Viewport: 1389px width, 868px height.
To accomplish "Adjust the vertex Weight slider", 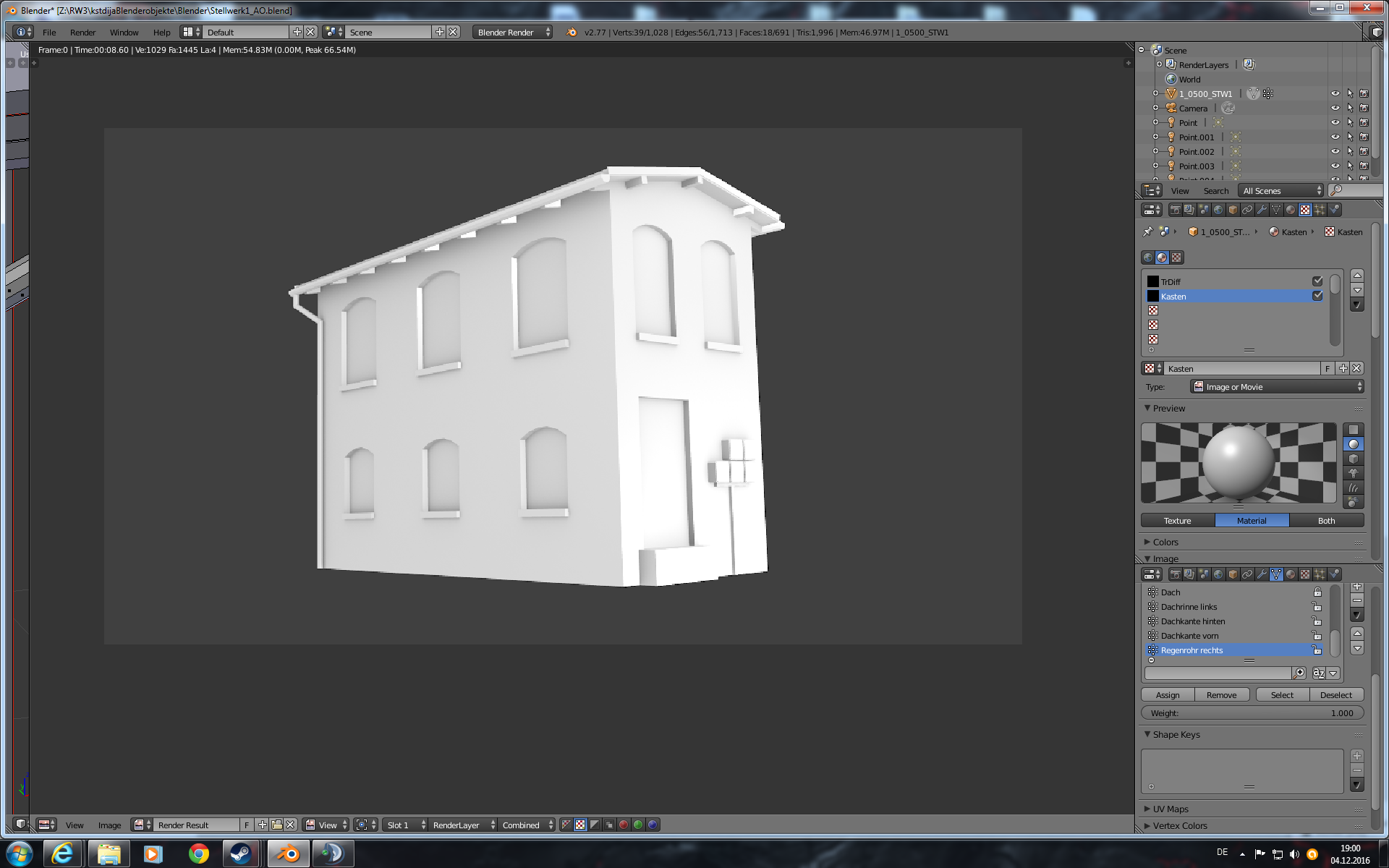I will tap(1252, 713).
